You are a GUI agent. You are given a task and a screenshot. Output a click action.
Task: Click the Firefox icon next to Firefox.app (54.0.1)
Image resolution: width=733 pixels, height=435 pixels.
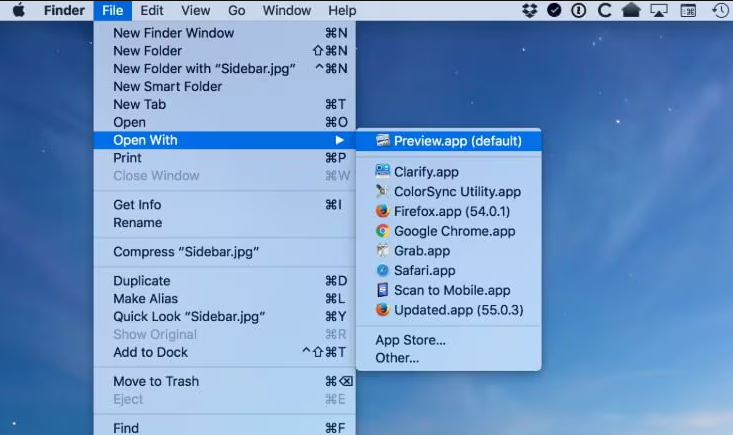pos(382,211)
